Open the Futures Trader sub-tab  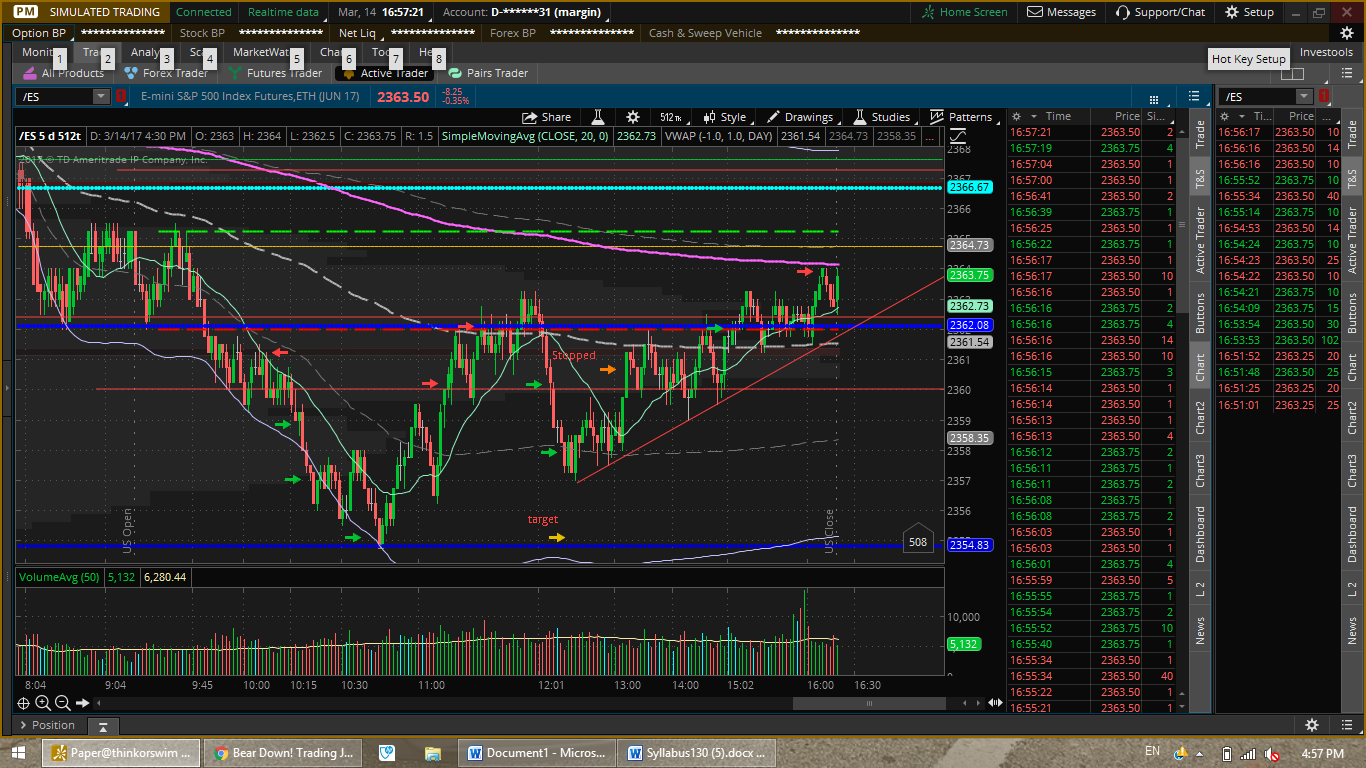(275, 73)
